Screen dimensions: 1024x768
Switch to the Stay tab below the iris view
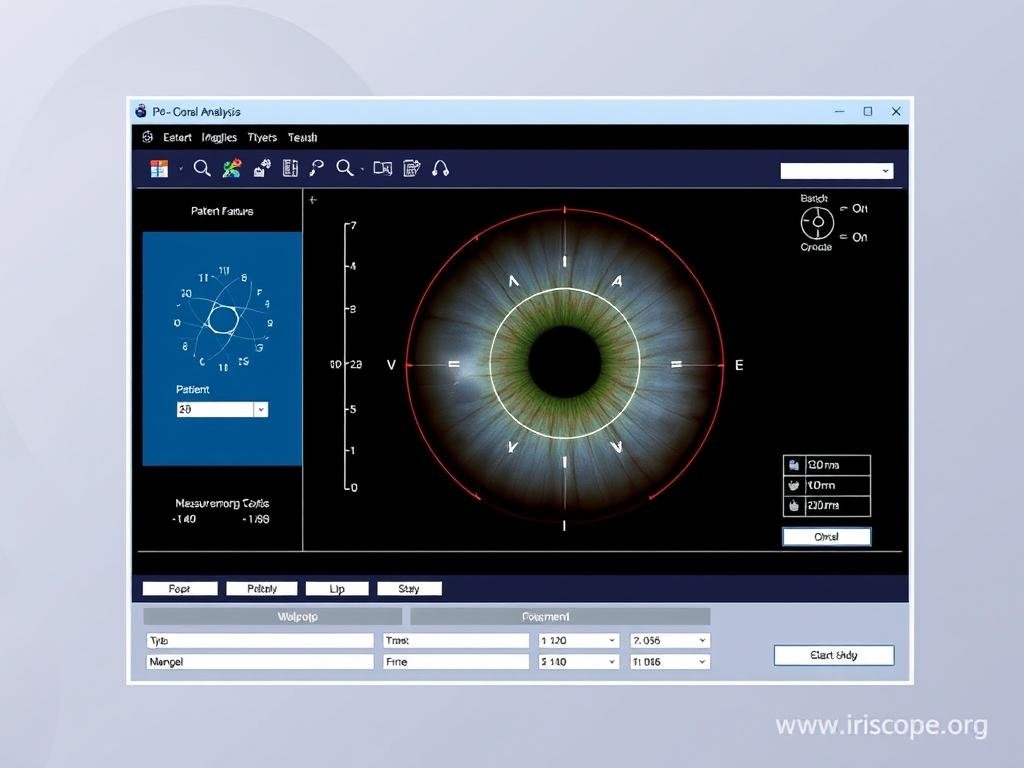click(x=410, y=588)
